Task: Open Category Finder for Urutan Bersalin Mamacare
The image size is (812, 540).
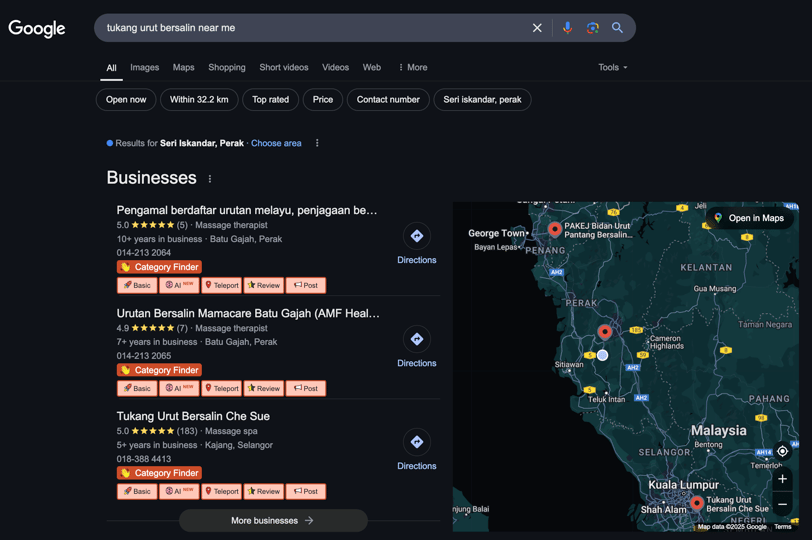Action: (160, 370)
